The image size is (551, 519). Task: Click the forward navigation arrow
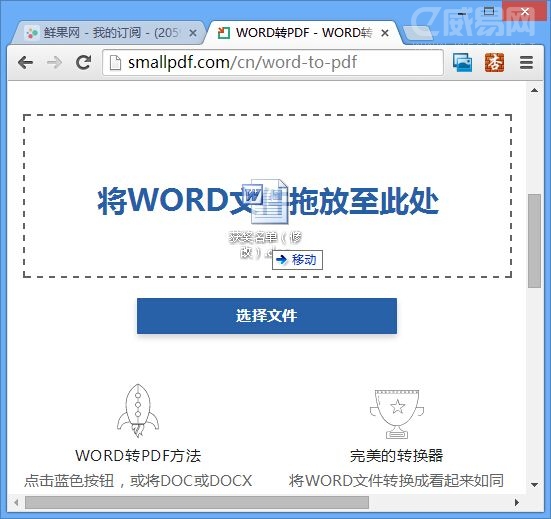coord(54,63)
